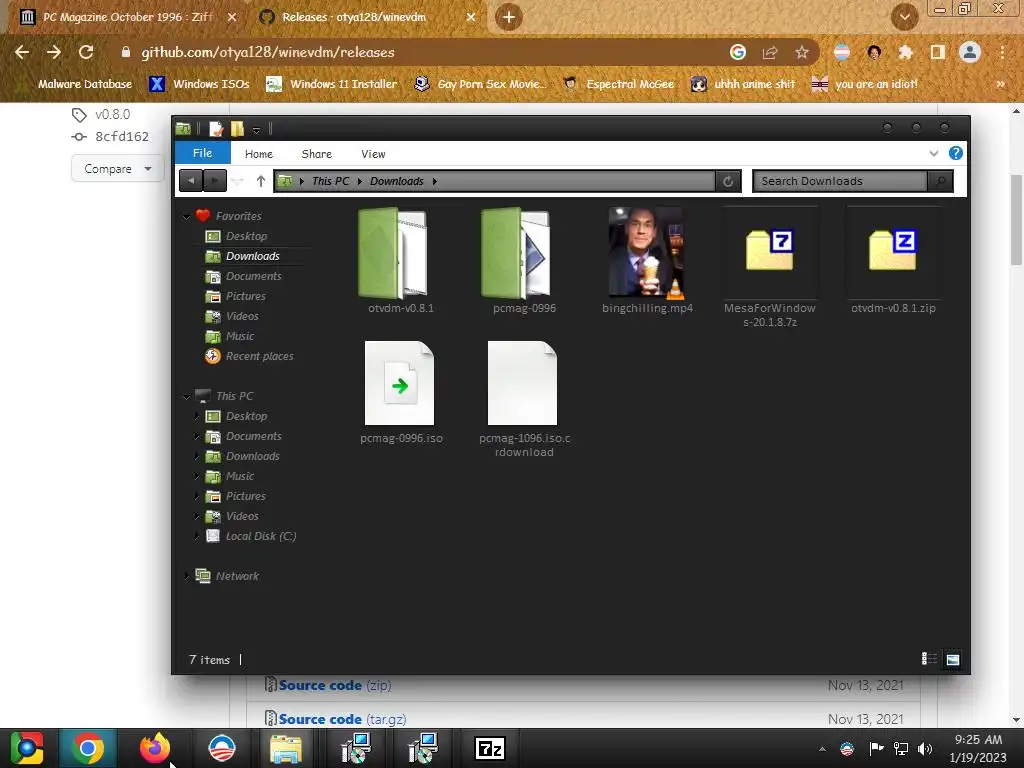The height and width of the screenshot is (768, 1024).
Task: Go up one folder level
Action: point(261,181)
